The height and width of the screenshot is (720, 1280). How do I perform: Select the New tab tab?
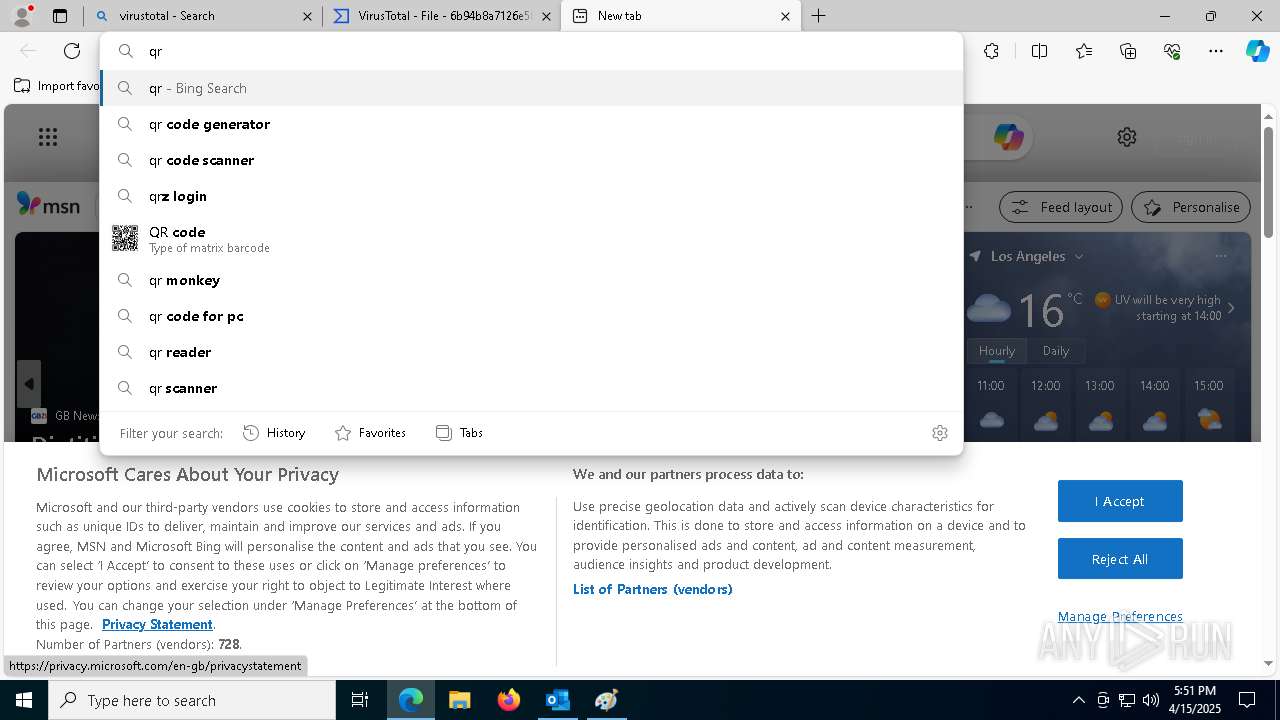pyautogui.click(x=680, y=16)
